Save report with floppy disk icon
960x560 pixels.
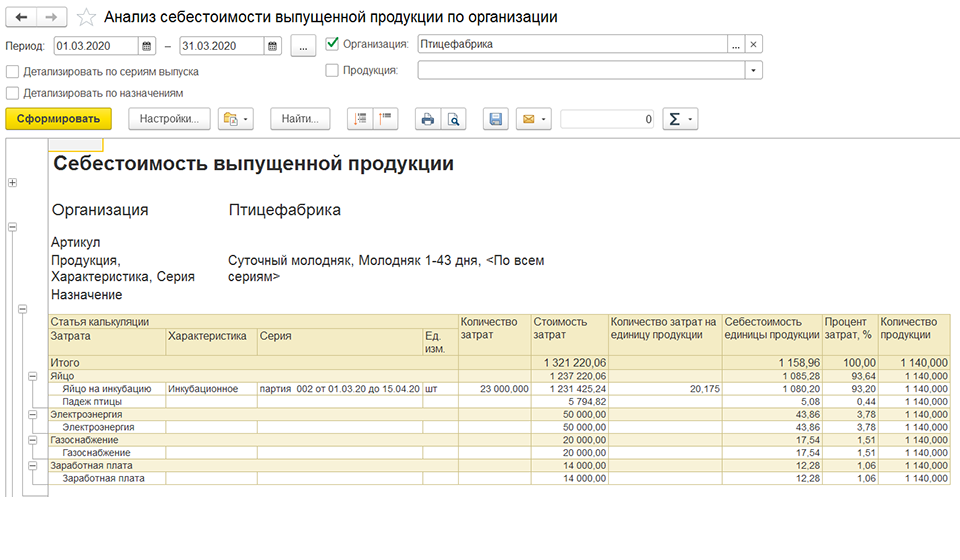click(x=496, y=119)
